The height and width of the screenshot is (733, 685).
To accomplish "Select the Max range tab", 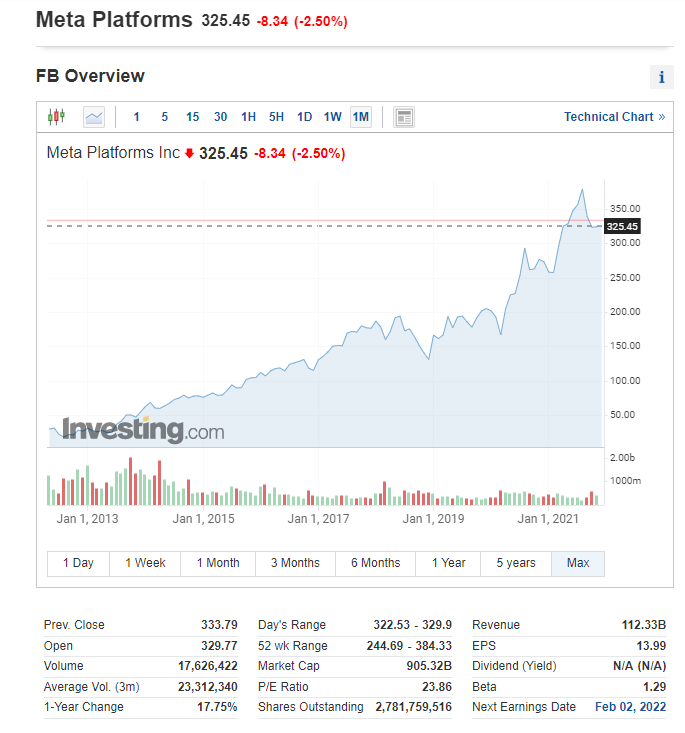I will (578, 563).
